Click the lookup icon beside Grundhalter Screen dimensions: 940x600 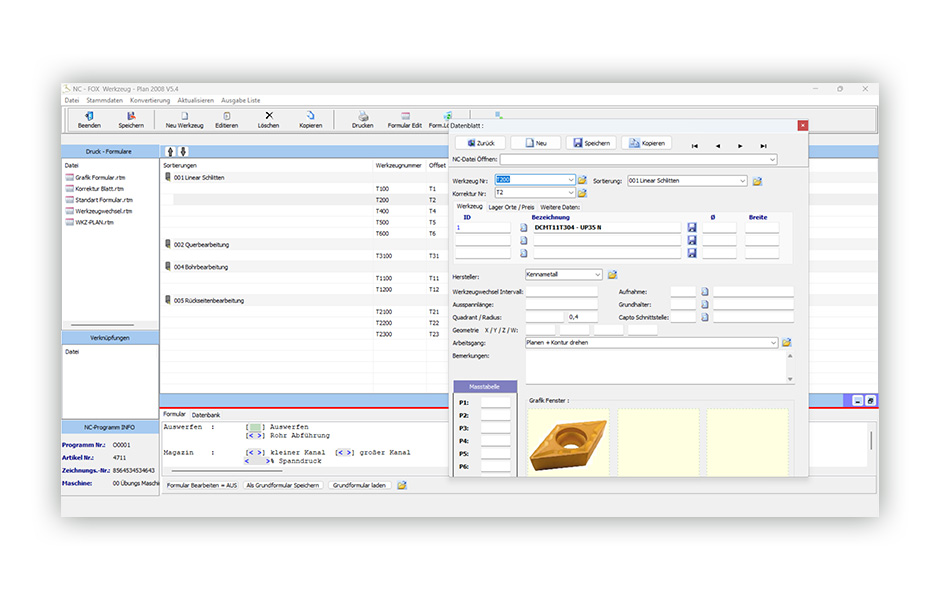pos(705,304)
